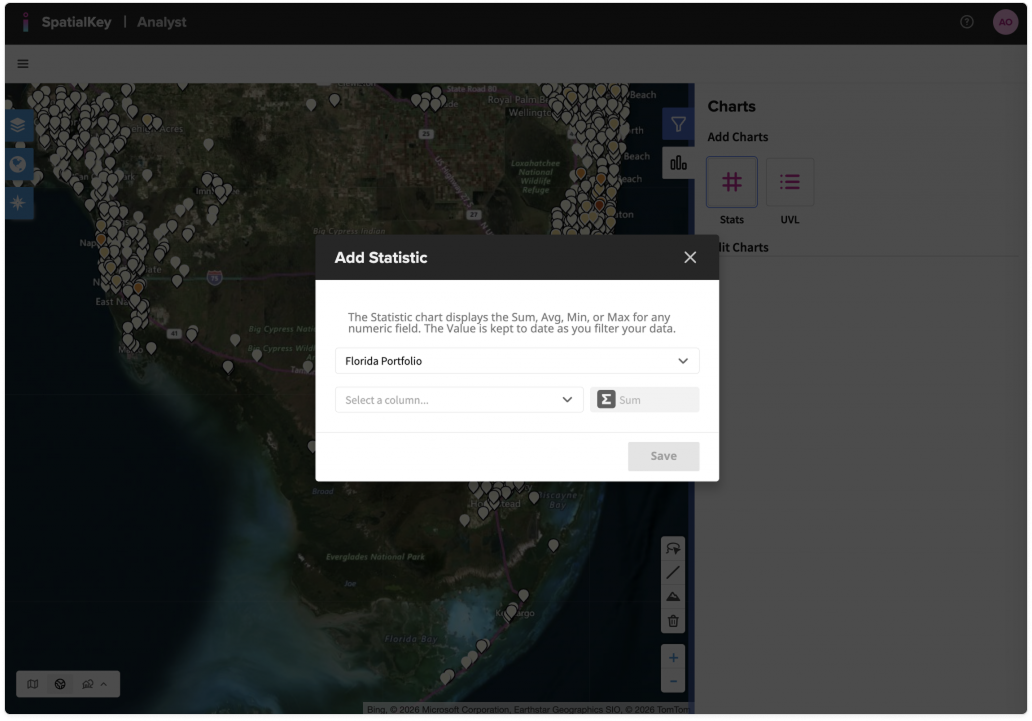Screen dimensions: 1032x721
Task: Click the compass star icon
Action: [20, 203]
